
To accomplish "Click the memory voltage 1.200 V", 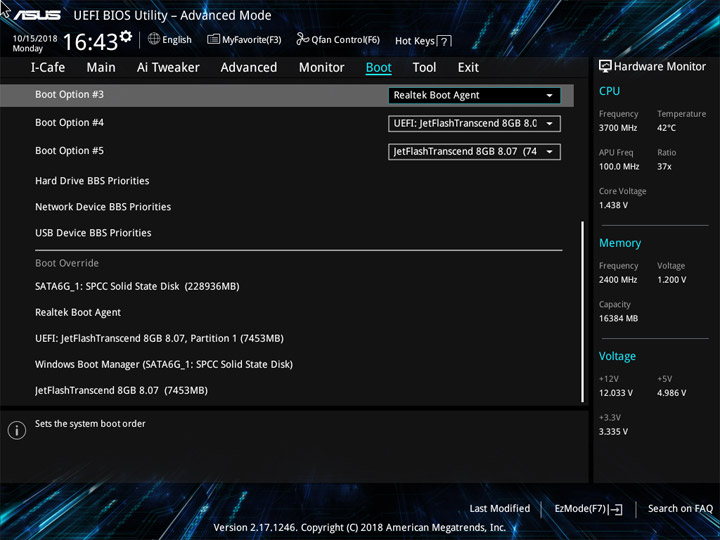I will pyautogui.click(x=672, y=280).
